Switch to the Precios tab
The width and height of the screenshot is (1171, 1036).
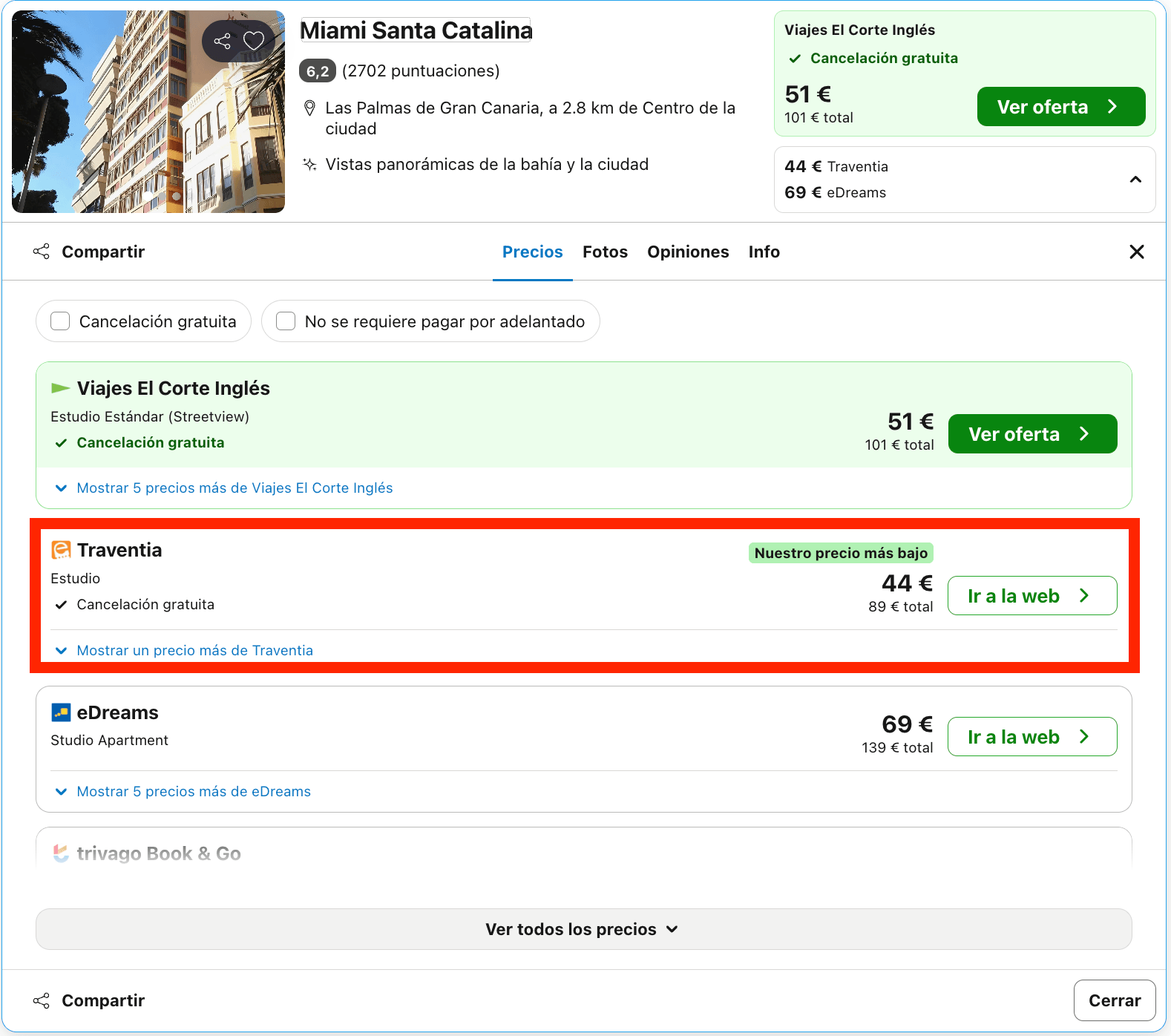tap(533, 252)
